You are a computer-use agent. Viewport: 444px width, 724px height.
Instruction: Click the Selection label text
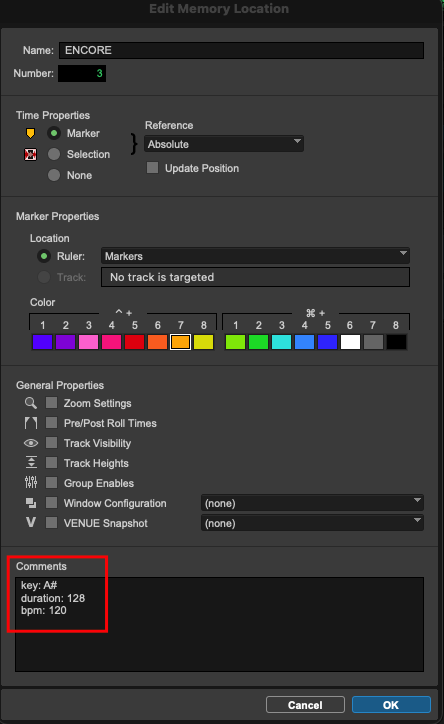[x=88, y=154]
